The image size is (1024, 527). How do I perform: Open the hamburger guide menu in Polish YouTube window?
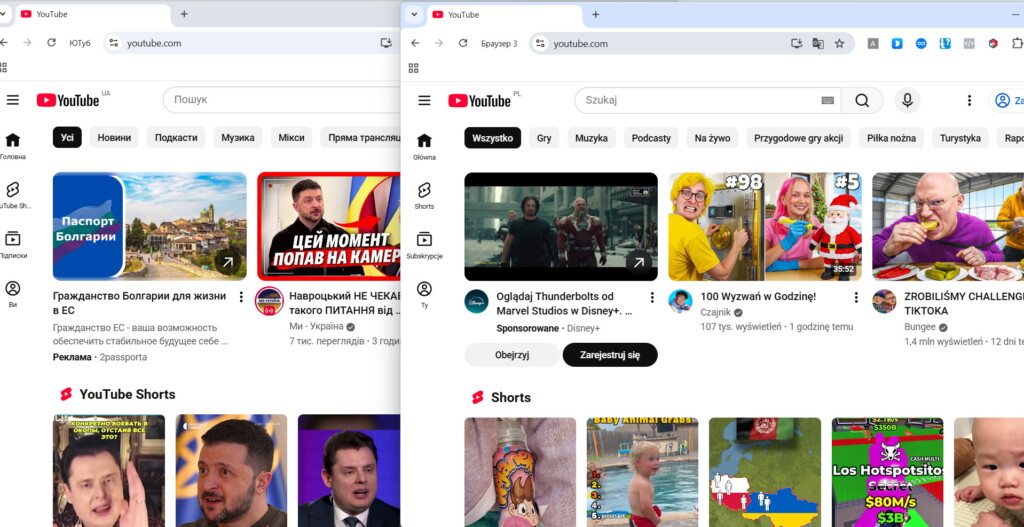424,100
